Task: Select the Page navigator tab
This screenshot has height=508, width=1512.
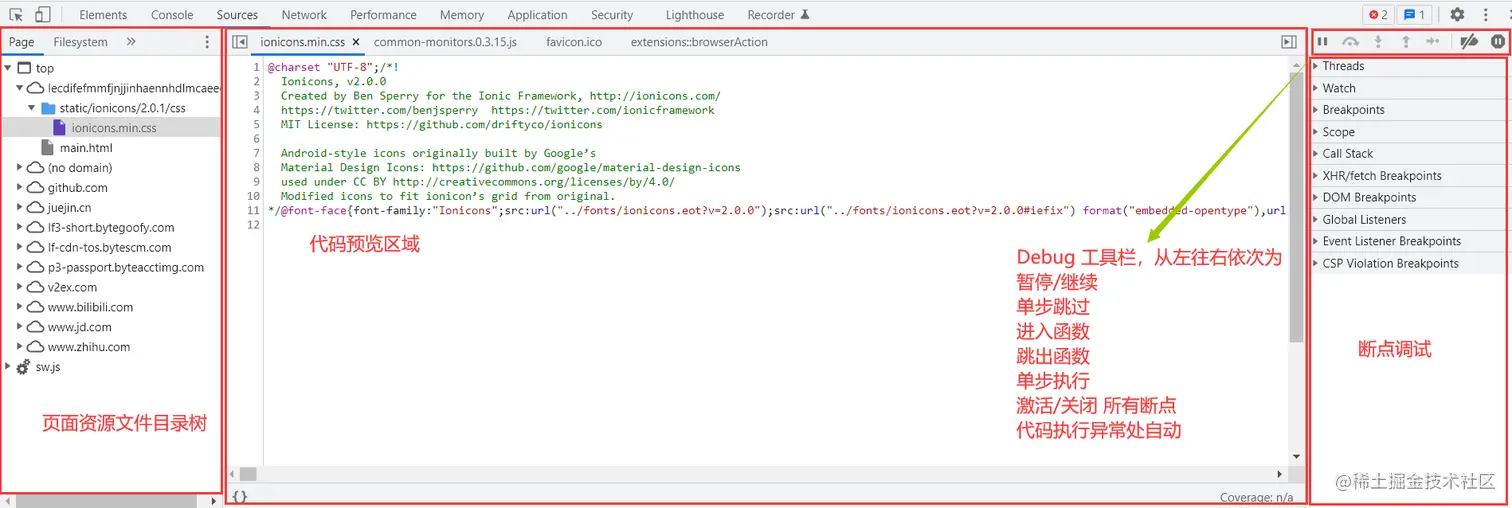Action: [x=21, y=42]
